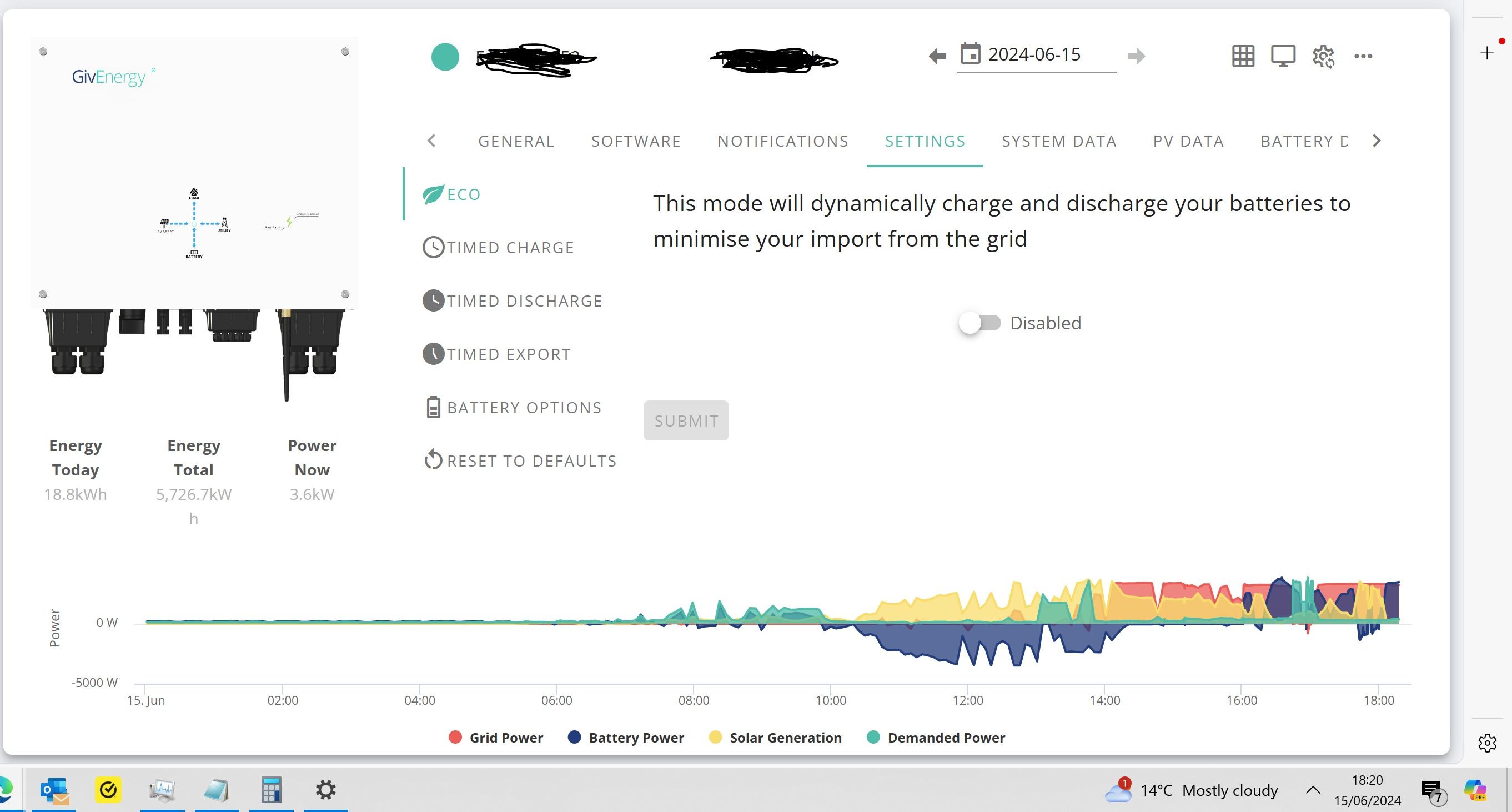Open the three-dot more options menu
1512x812 pixels.
tap(1363, 56)
